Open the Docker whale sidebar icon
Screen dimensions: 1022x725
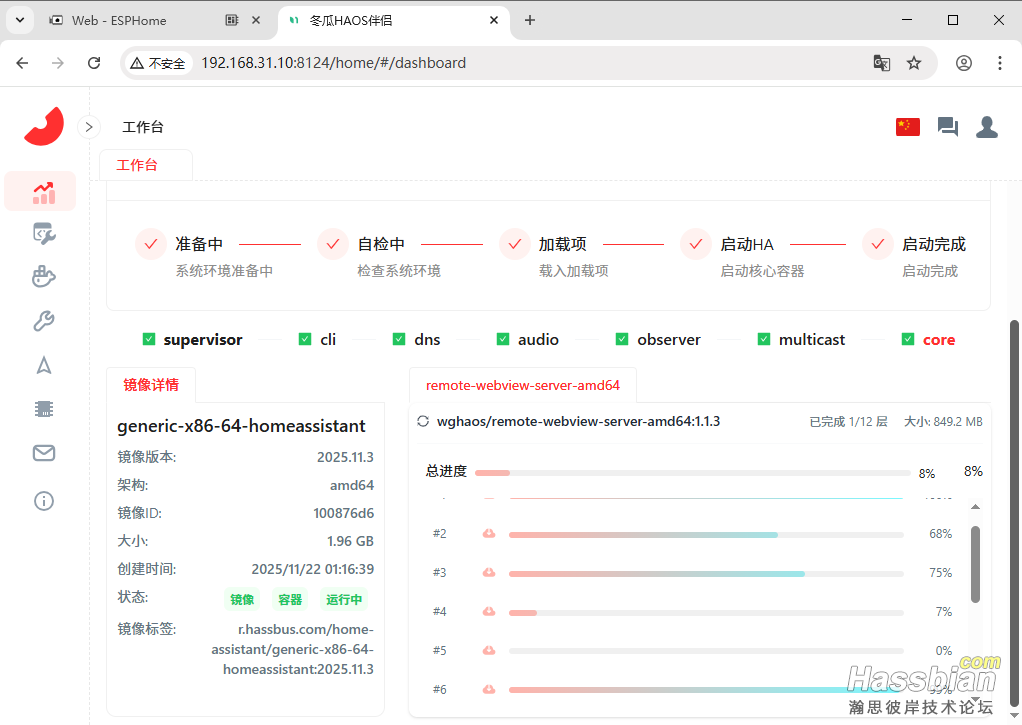tap(43, 277)
